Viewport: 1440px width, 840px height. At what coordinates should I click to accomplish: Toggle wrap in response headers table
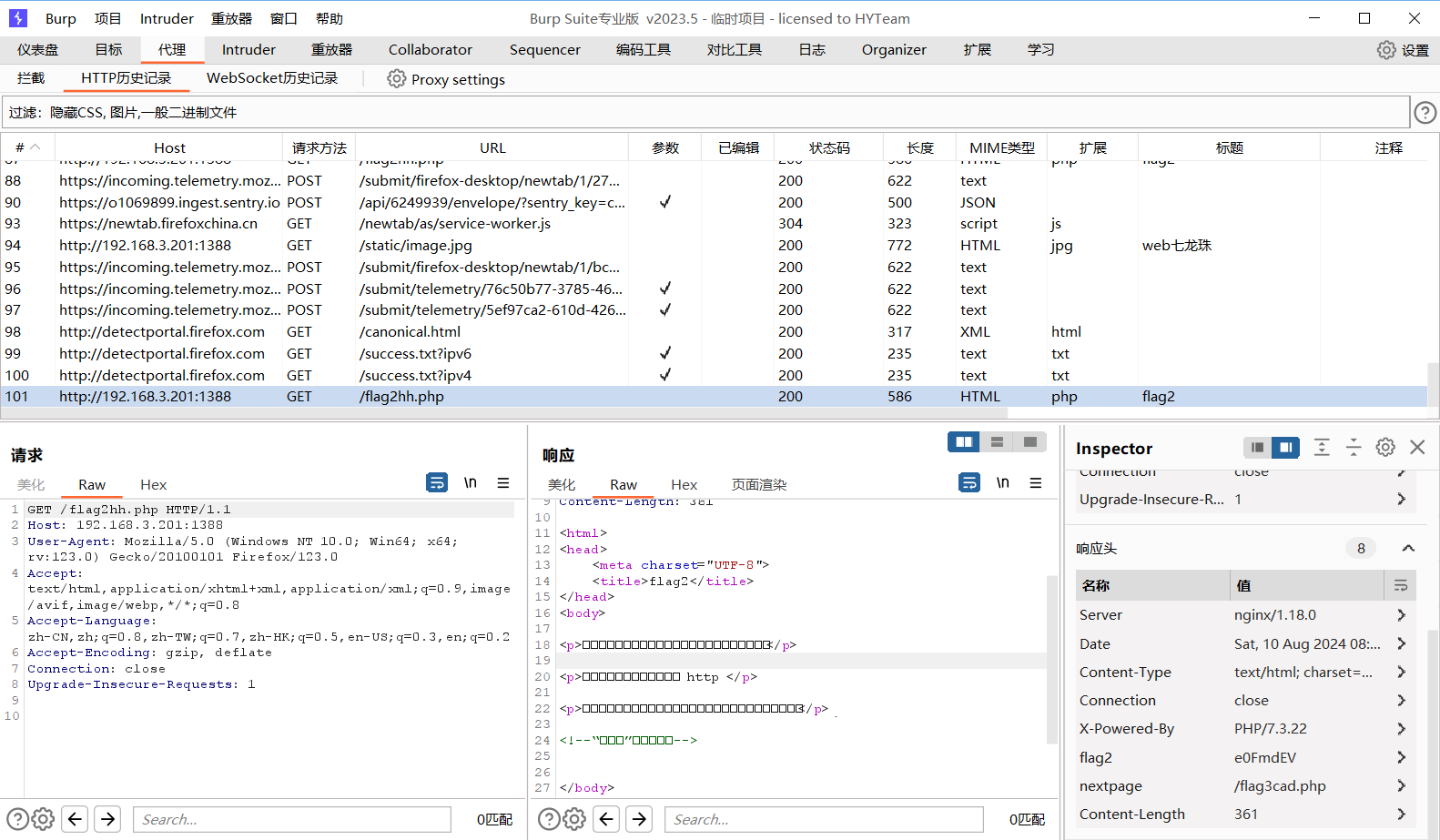click(x=1400, y=585)
